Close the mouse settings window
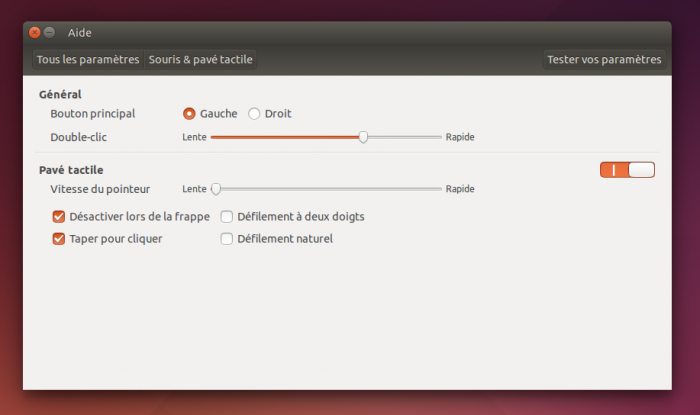700x415 pixels. point(35,33)
